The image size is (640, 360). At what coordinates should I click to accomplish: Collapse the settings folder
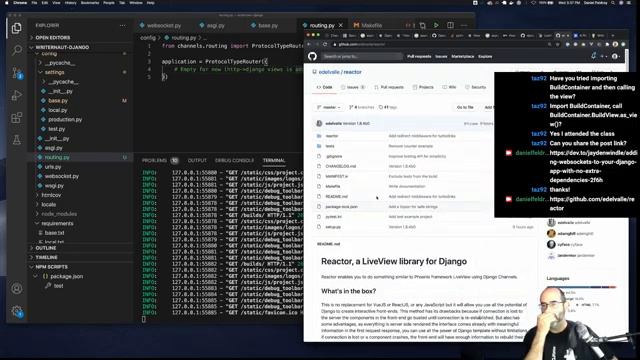54,72
